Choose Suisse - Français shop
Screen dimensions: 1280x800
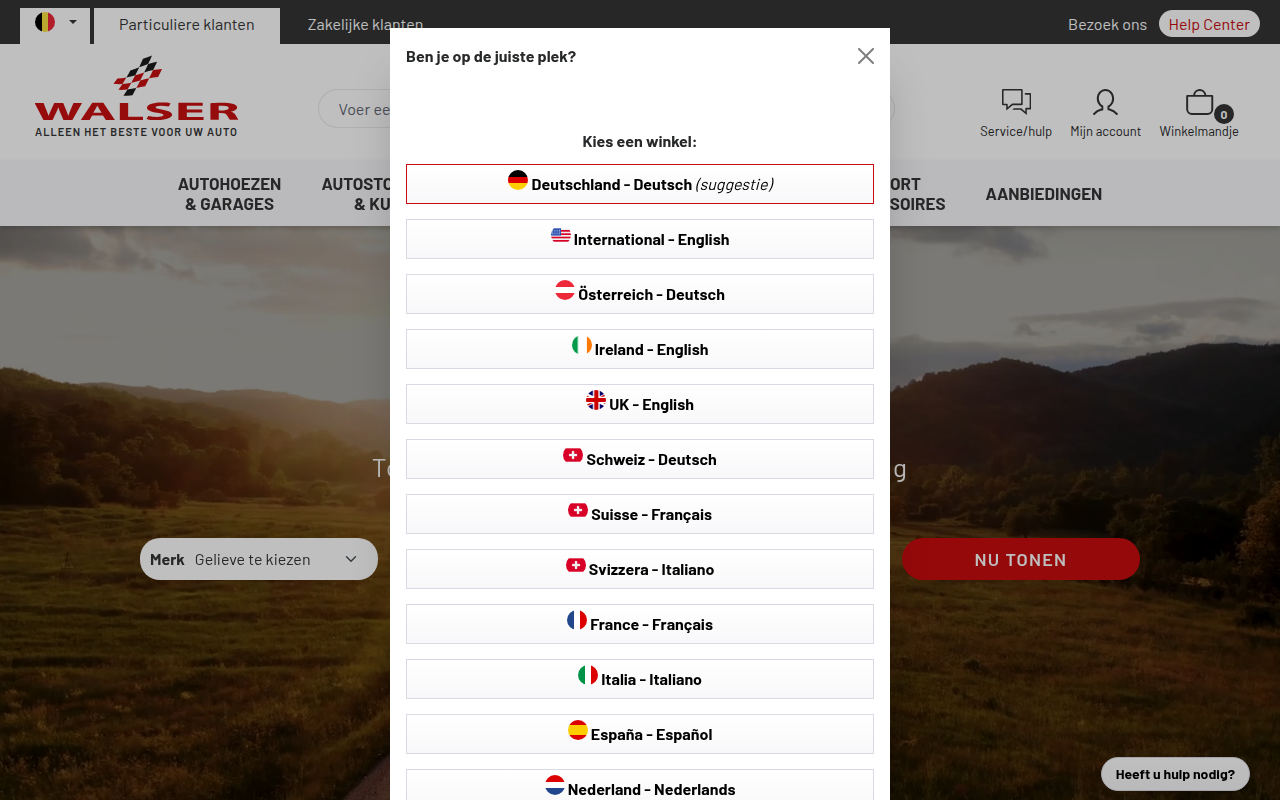pos(640,514)
